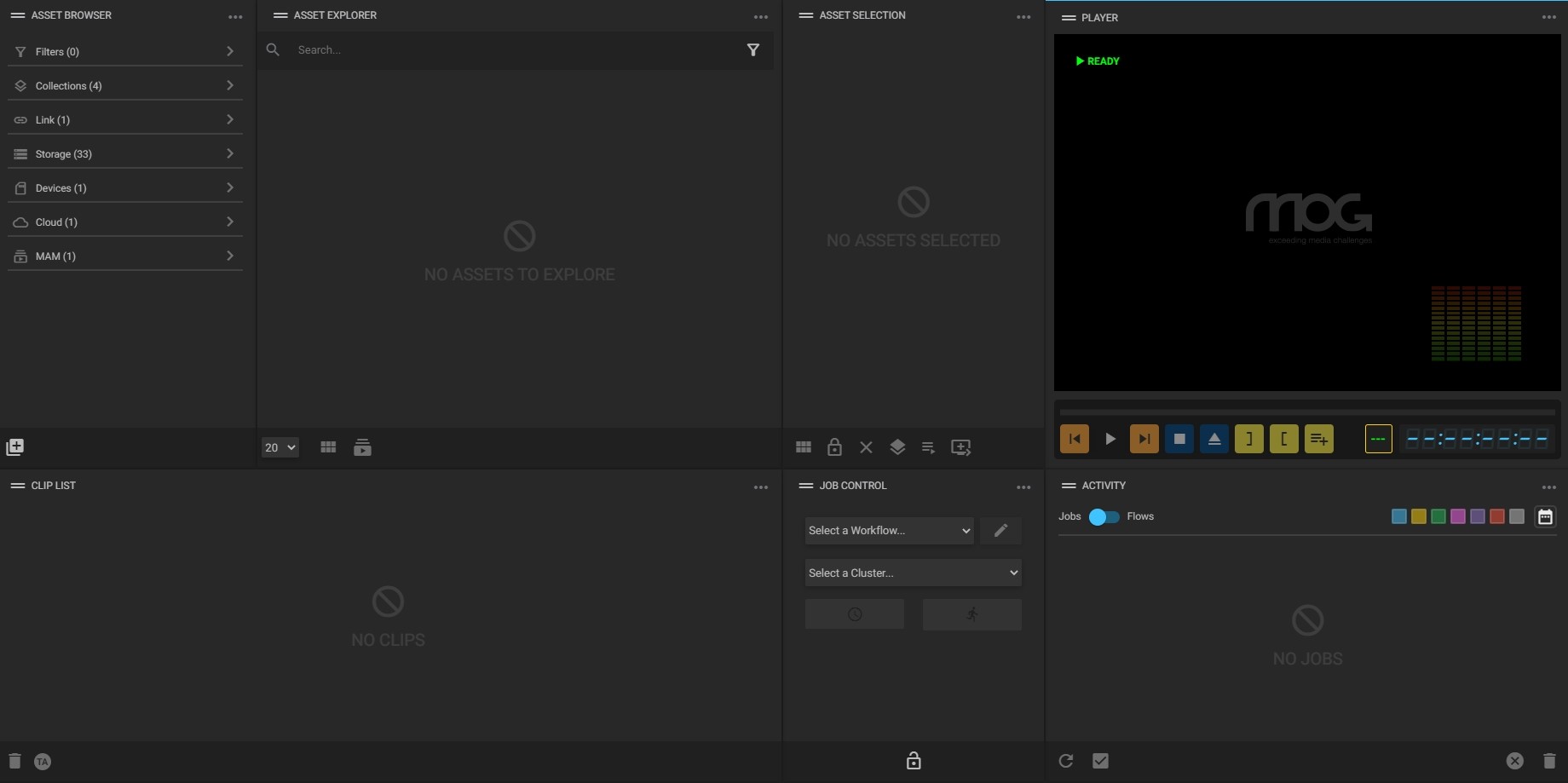1568x783 pixels.
Task: Expand the Collections (4) section
Action: 125,86
